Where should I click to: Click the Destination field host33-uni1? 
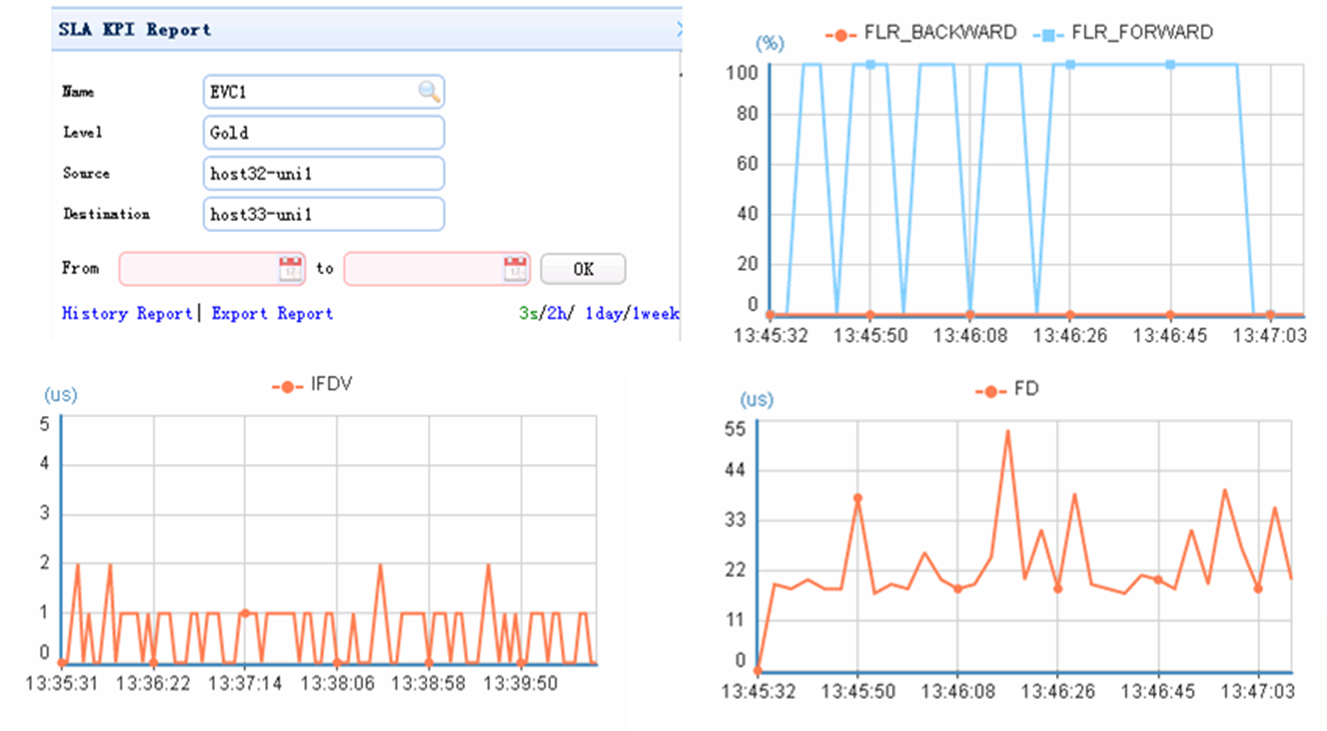pos(323,214)
